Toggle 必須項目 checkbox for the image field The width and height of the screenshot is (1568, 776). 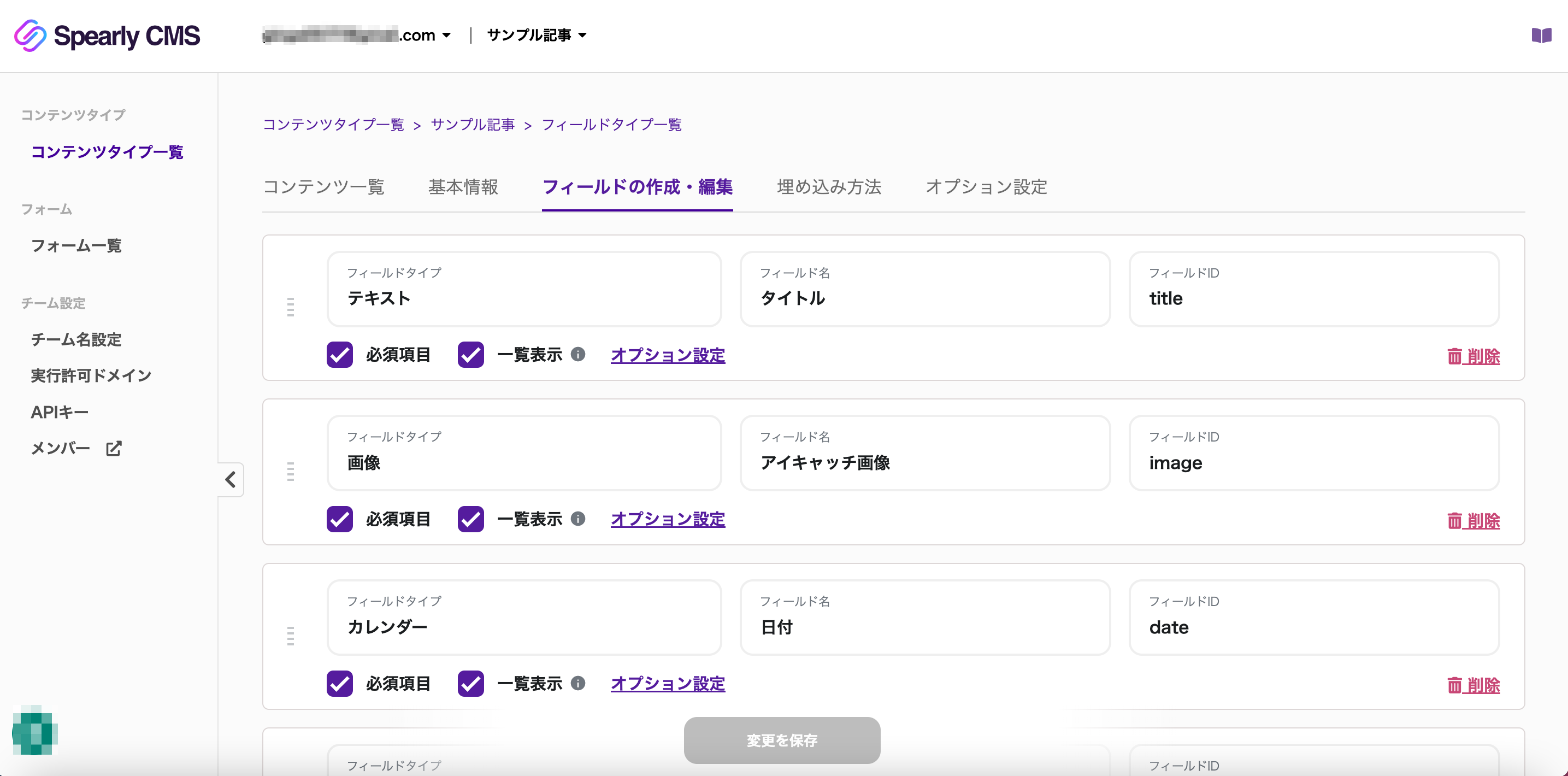(x=340, y=519)
